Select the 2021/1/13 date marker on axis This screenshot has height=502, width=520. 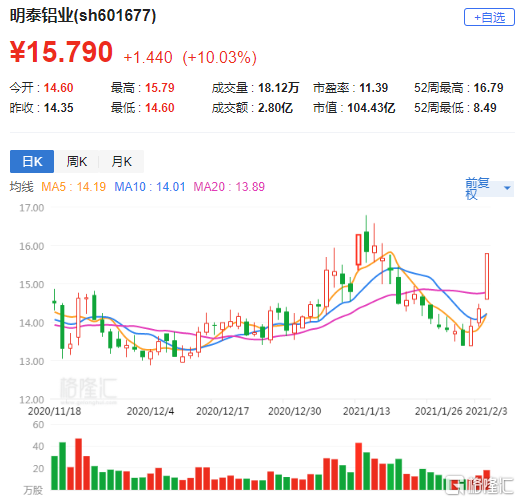366,411
